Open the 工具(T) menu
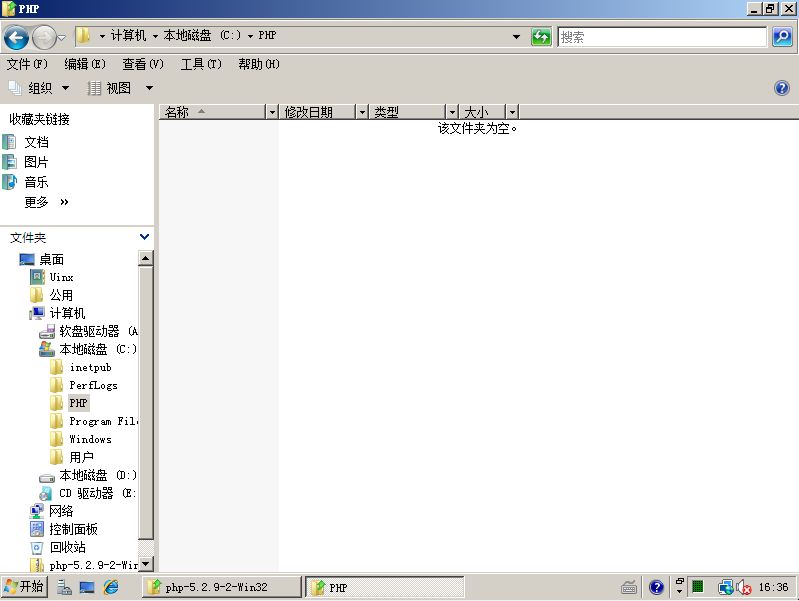799x601 pixels. click(201, 64)
